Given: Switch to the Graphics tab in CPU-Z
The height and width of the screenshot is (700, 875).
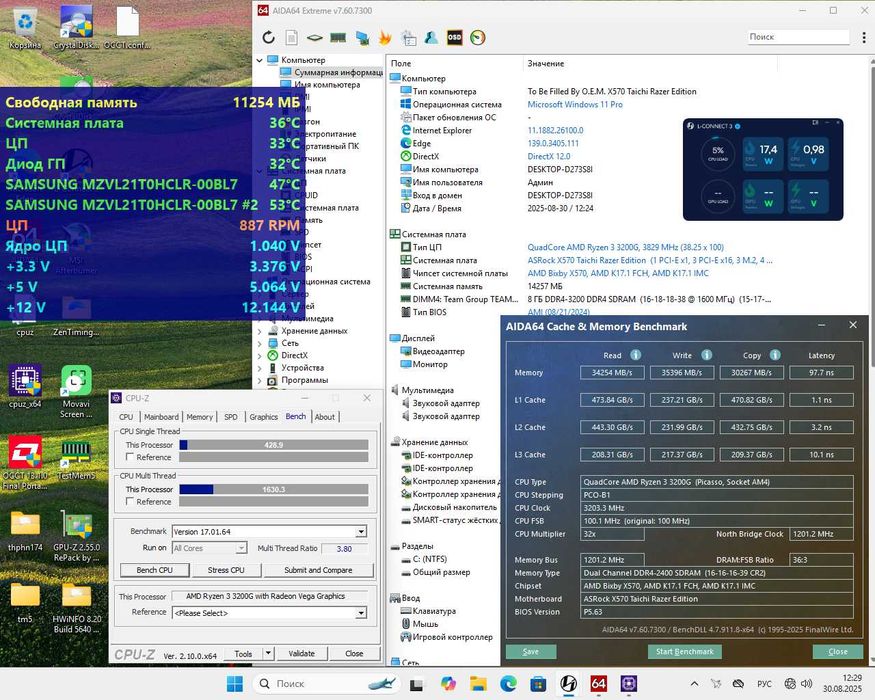Looking at the screenshot, I should coord(263,417).
